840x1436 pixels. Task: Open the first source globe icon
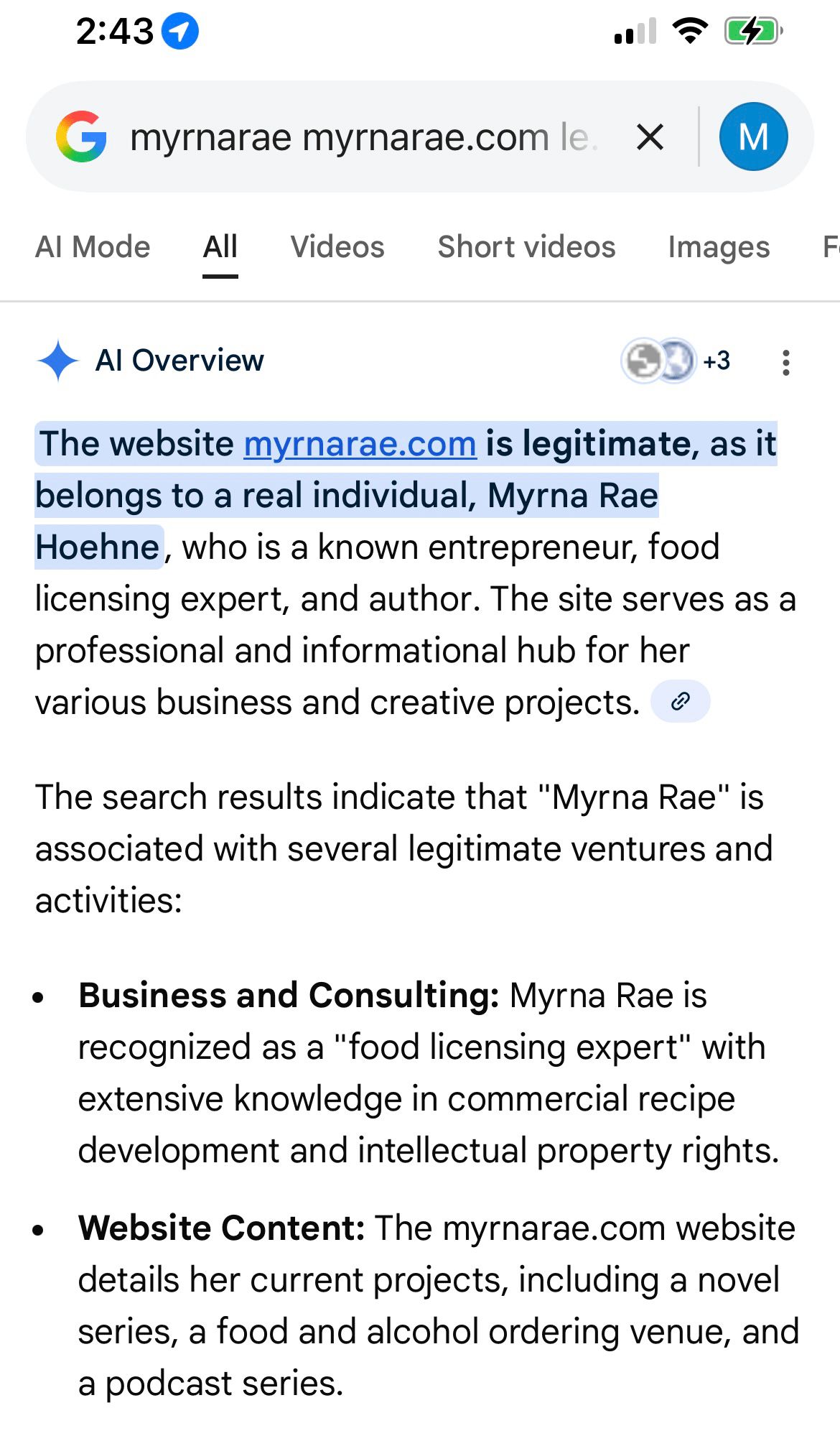pos(643,361)
